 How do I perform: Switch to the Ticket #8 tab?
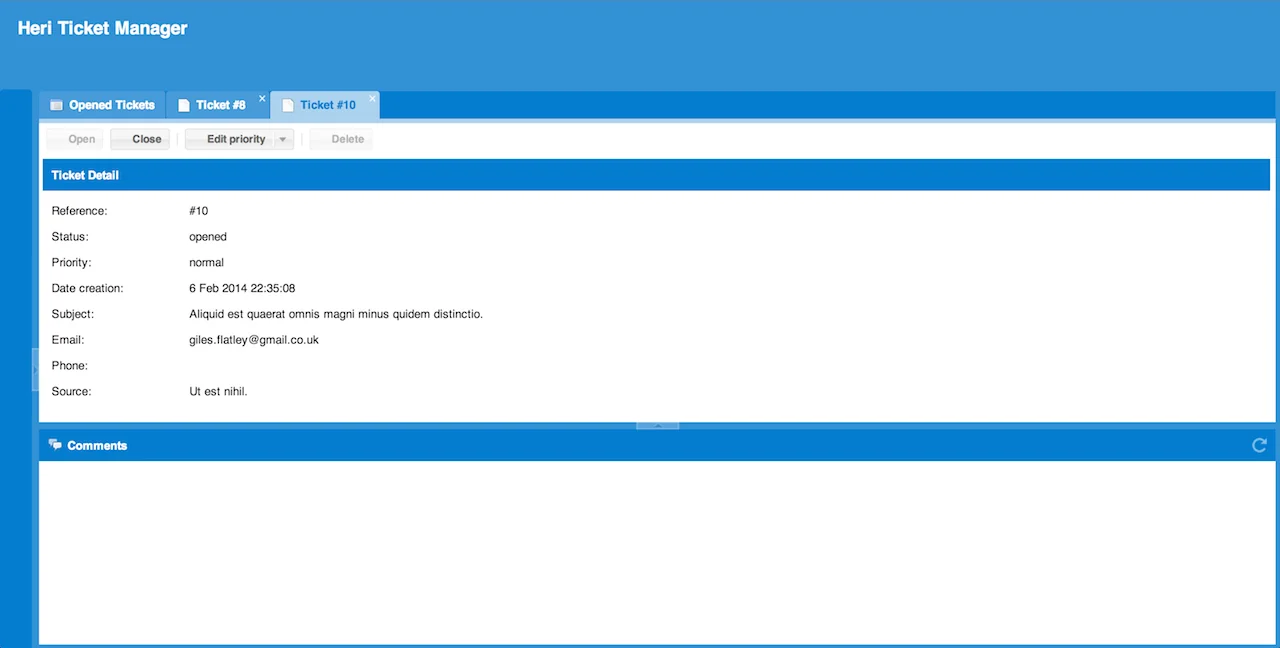[x=219, y=105]
